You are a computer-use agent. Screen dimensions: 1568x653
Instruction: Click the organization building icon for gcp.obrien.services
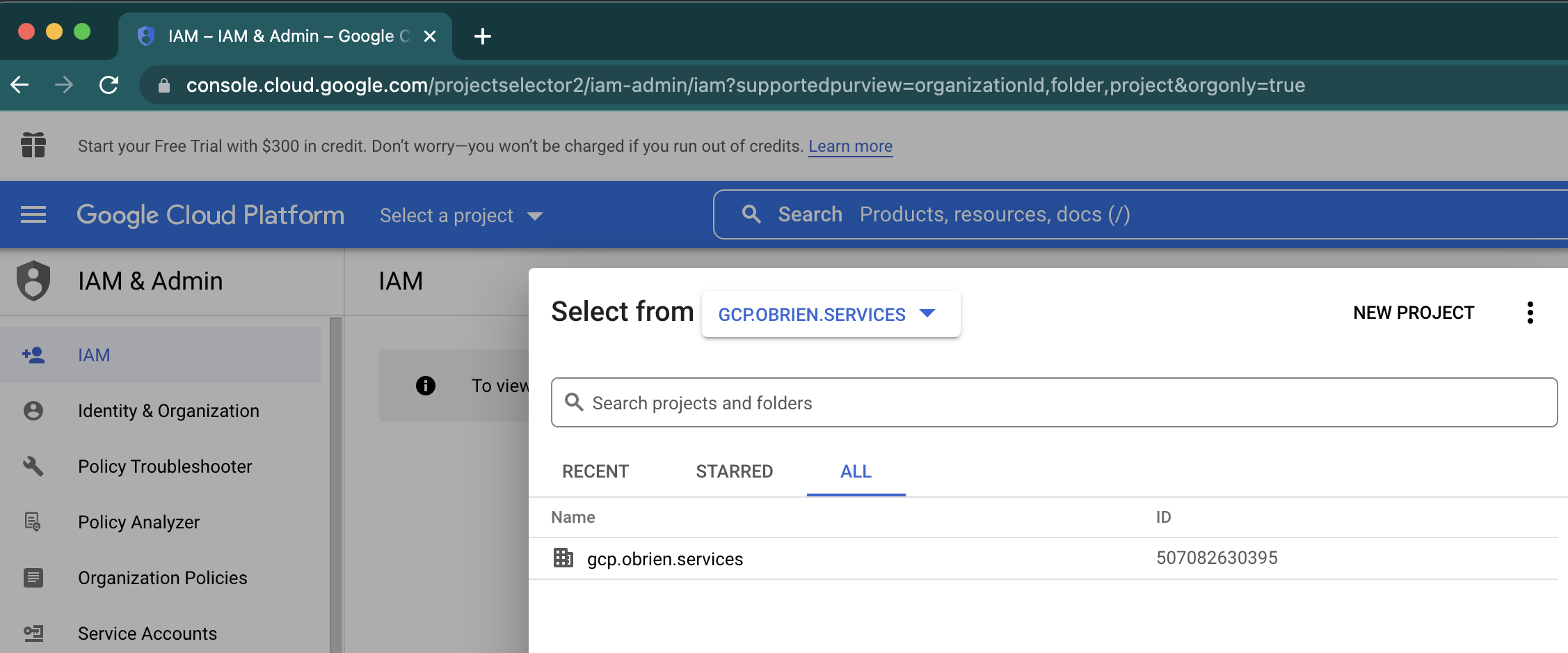point(563,558)
